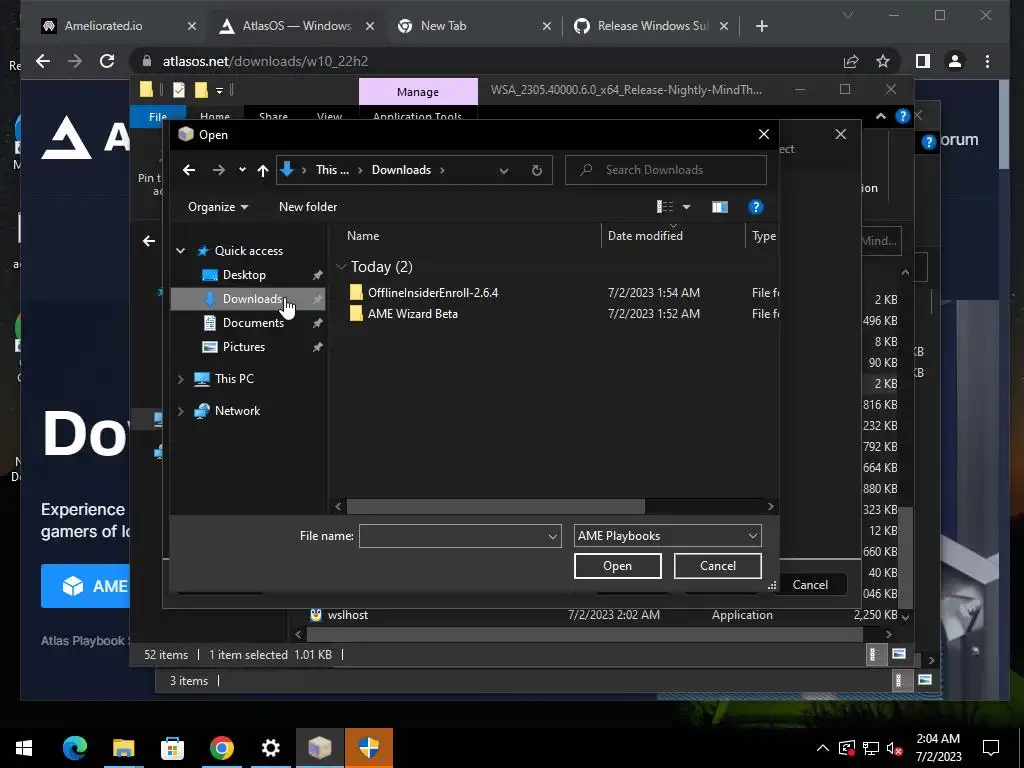Open Help in the Open dialog

tap(756, 207)
